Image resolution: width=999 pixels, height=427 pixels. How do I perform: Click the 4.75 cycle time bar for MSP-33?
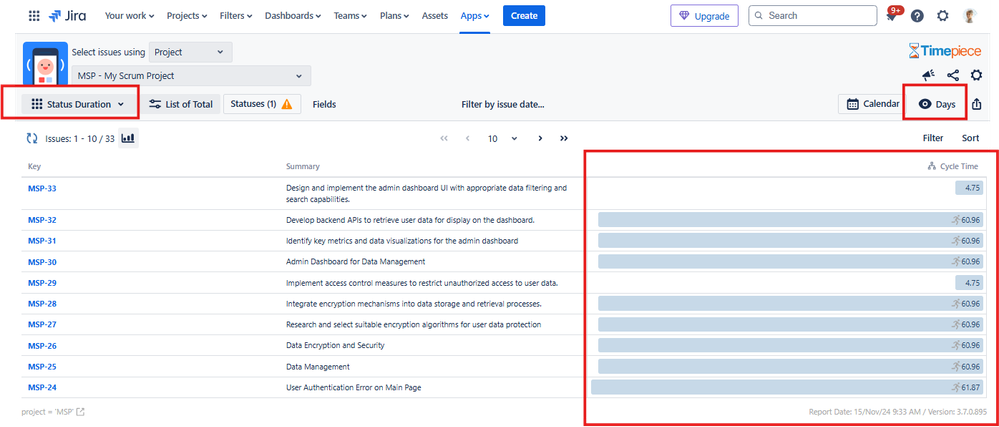tap(969, 188)
